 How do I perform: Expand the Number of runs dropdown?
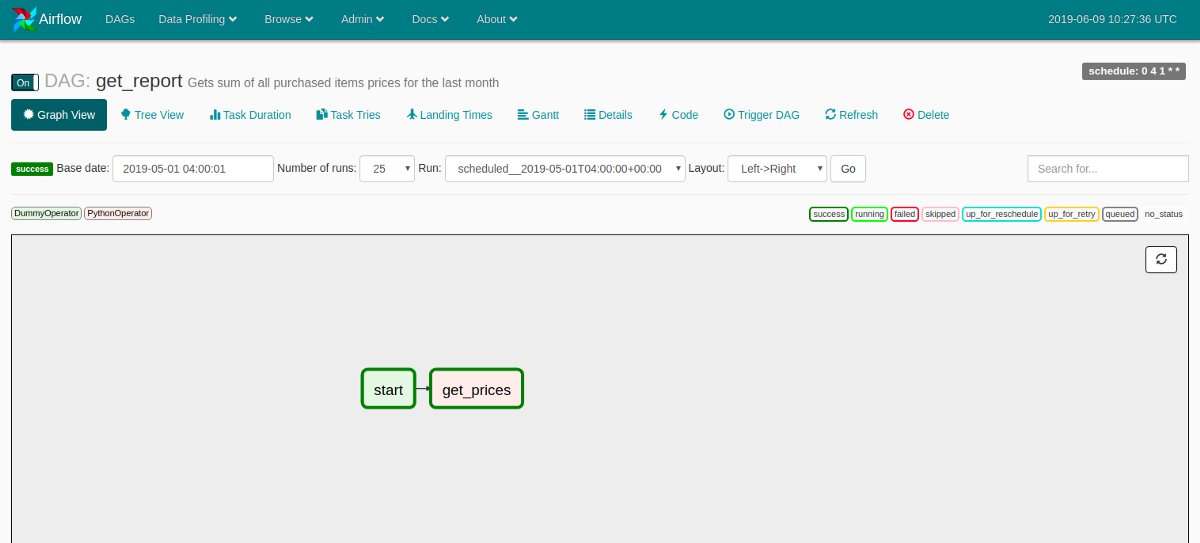[x=386, y=169]
